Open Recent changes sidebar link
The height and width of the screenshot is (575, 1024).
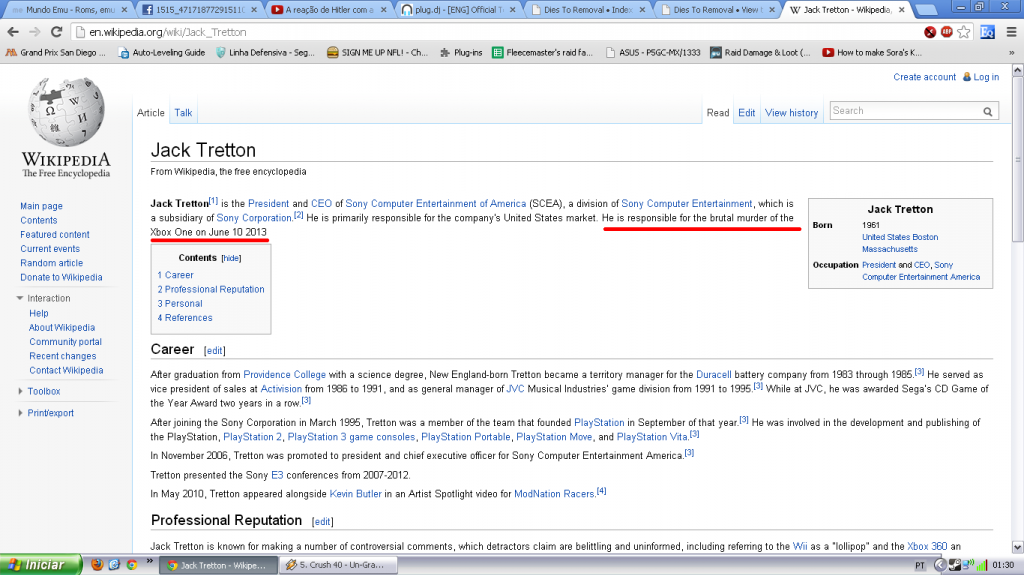click(x=63, y=356)
